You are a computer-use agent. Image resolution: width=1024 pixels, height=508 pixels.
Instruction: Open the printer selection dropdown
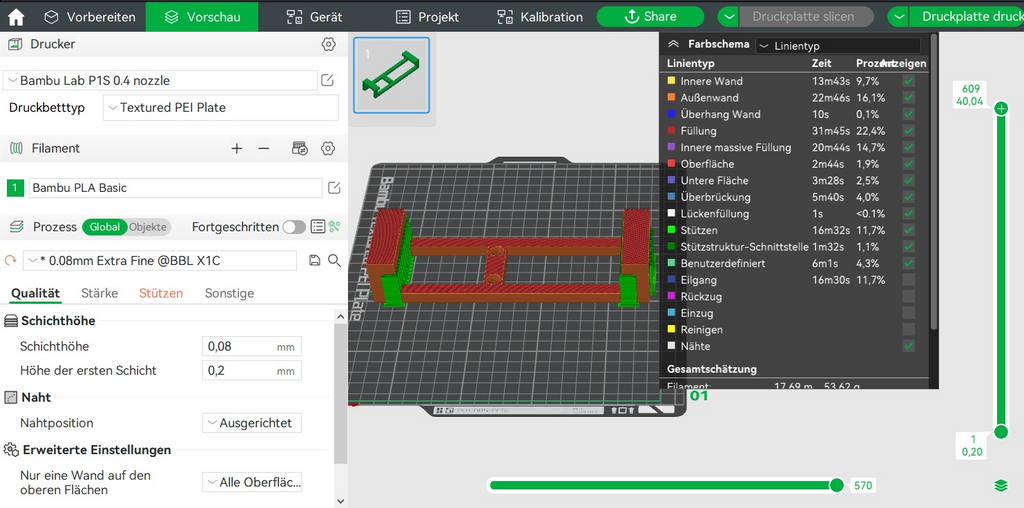tap(160, 80)
